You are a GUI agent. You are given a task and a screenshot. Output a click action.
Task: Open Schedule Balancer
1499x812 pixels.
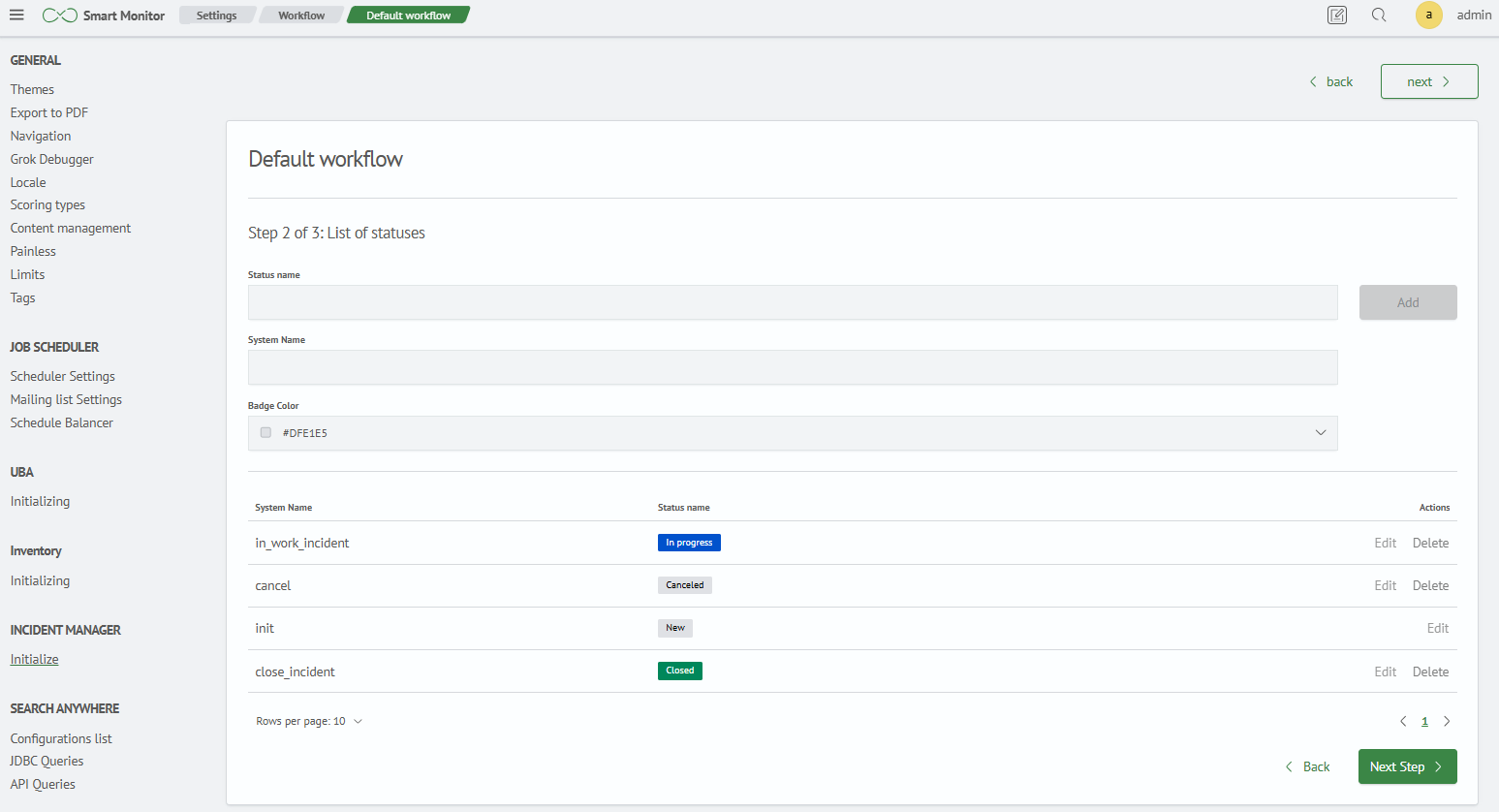pyautogui.click(x=62, y=422)
